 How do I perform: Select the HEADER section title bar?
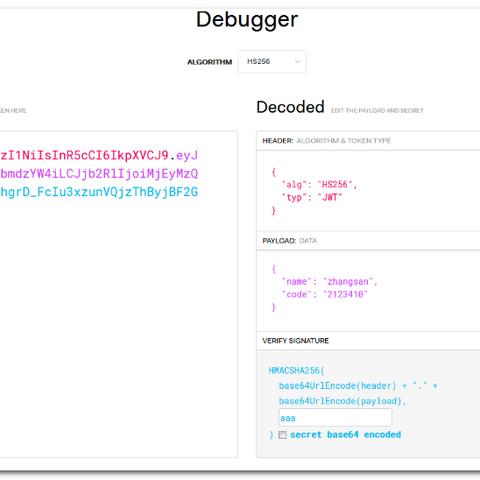(x=368, y=141)
